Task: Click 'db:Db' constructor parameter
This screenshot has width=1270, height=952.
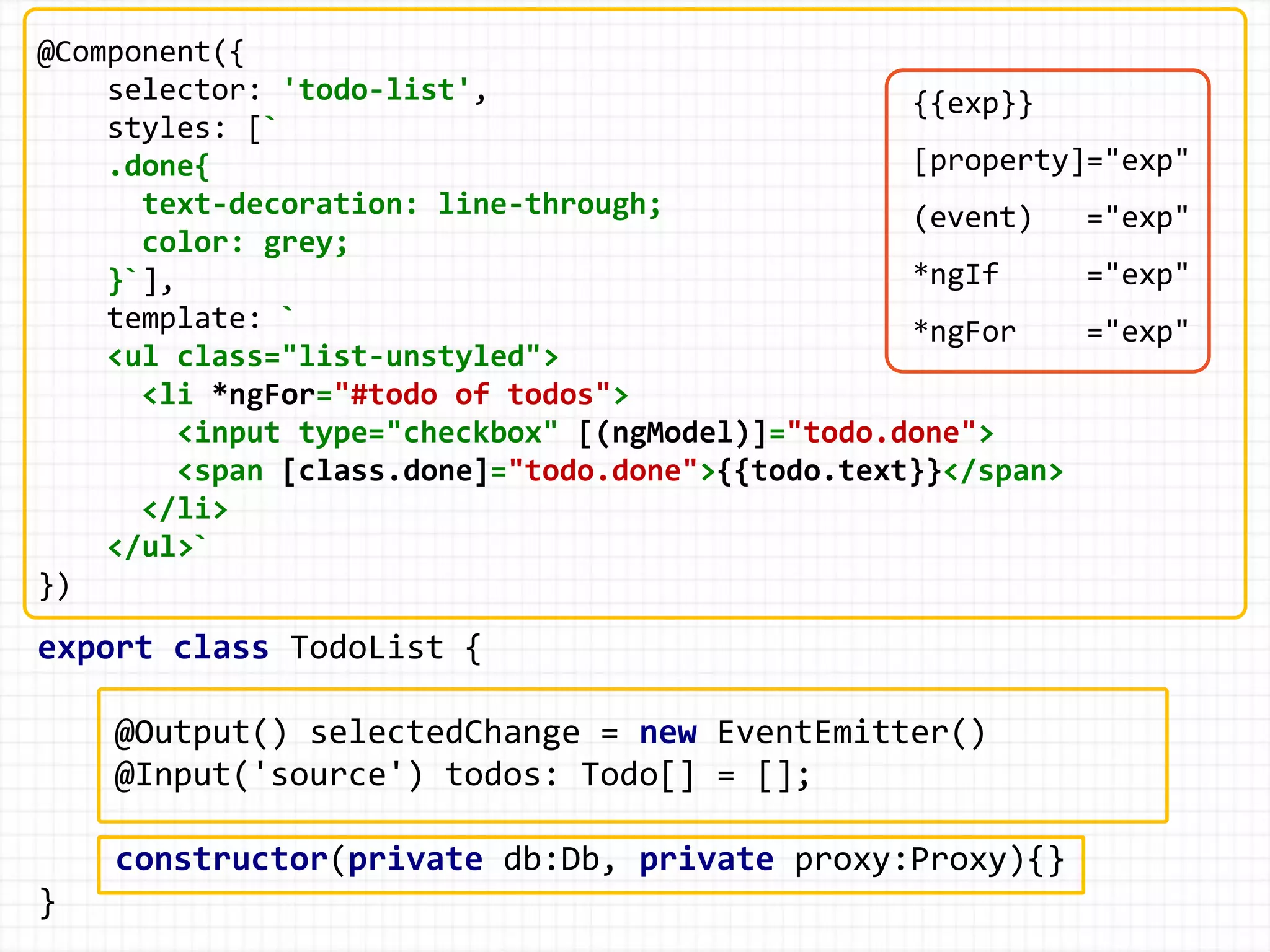Action: 552,859
